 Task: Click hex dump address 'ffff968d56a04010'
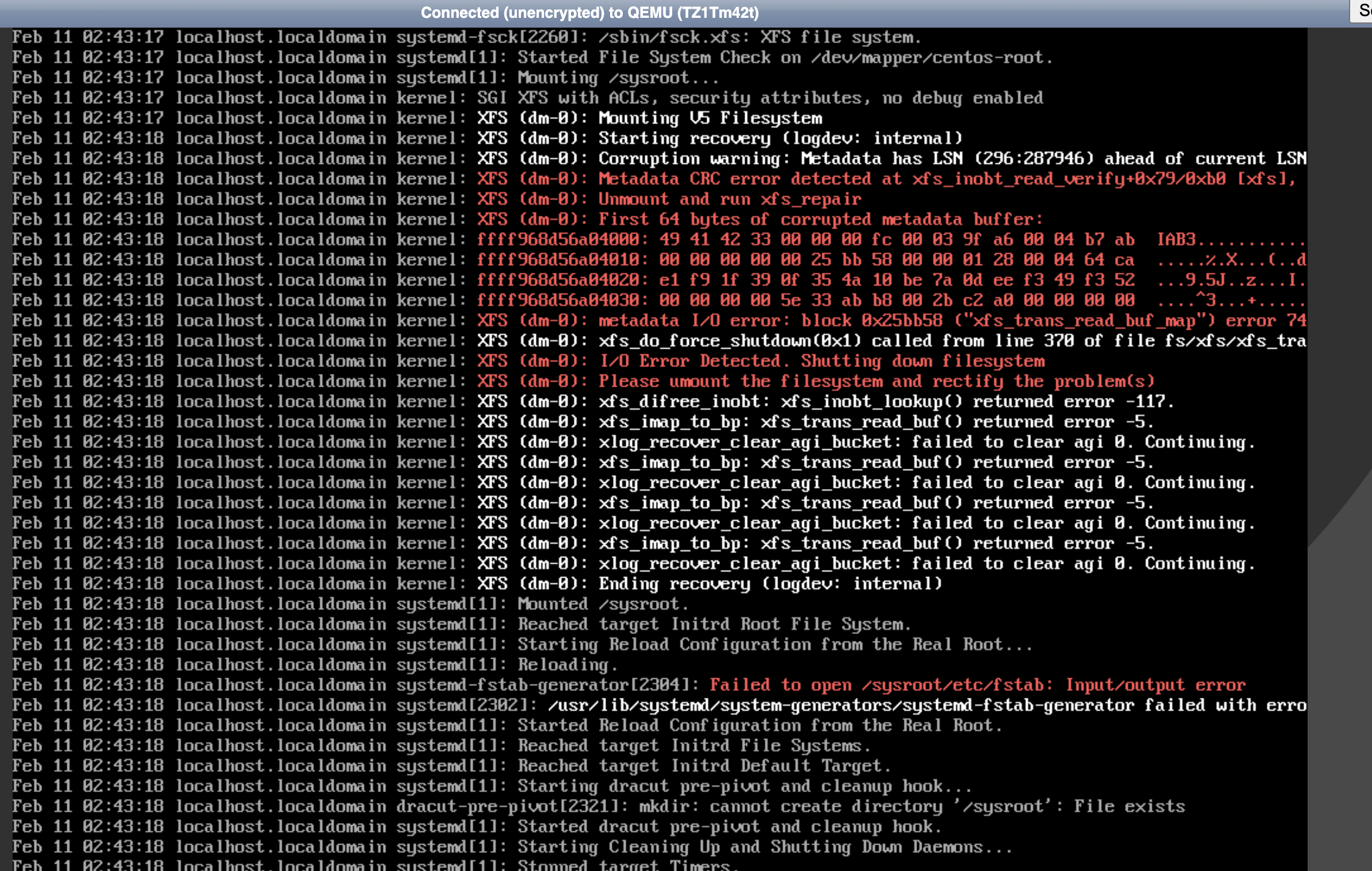tap(558, 259)
